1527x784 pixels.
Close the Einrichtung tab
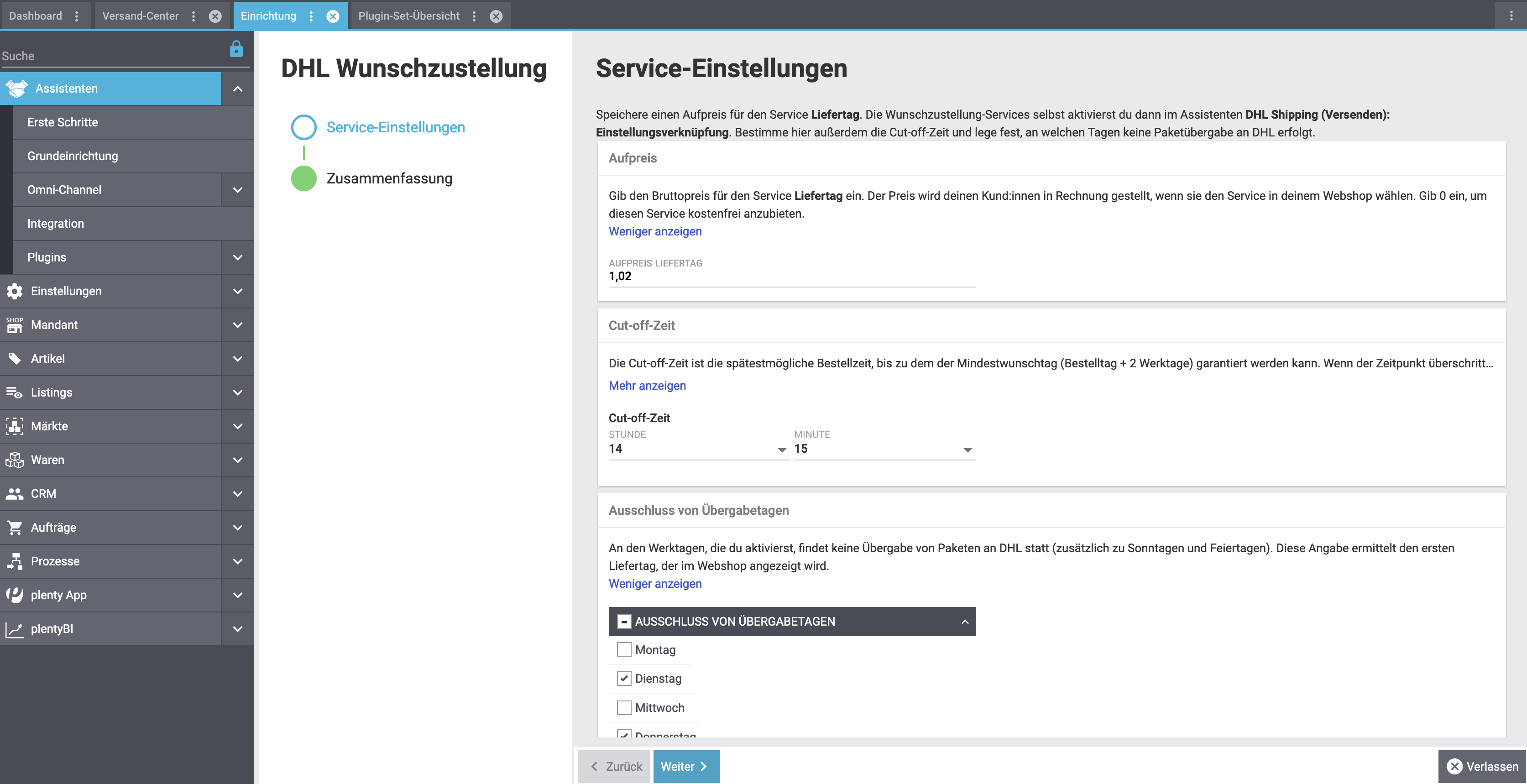click(333, 16)
